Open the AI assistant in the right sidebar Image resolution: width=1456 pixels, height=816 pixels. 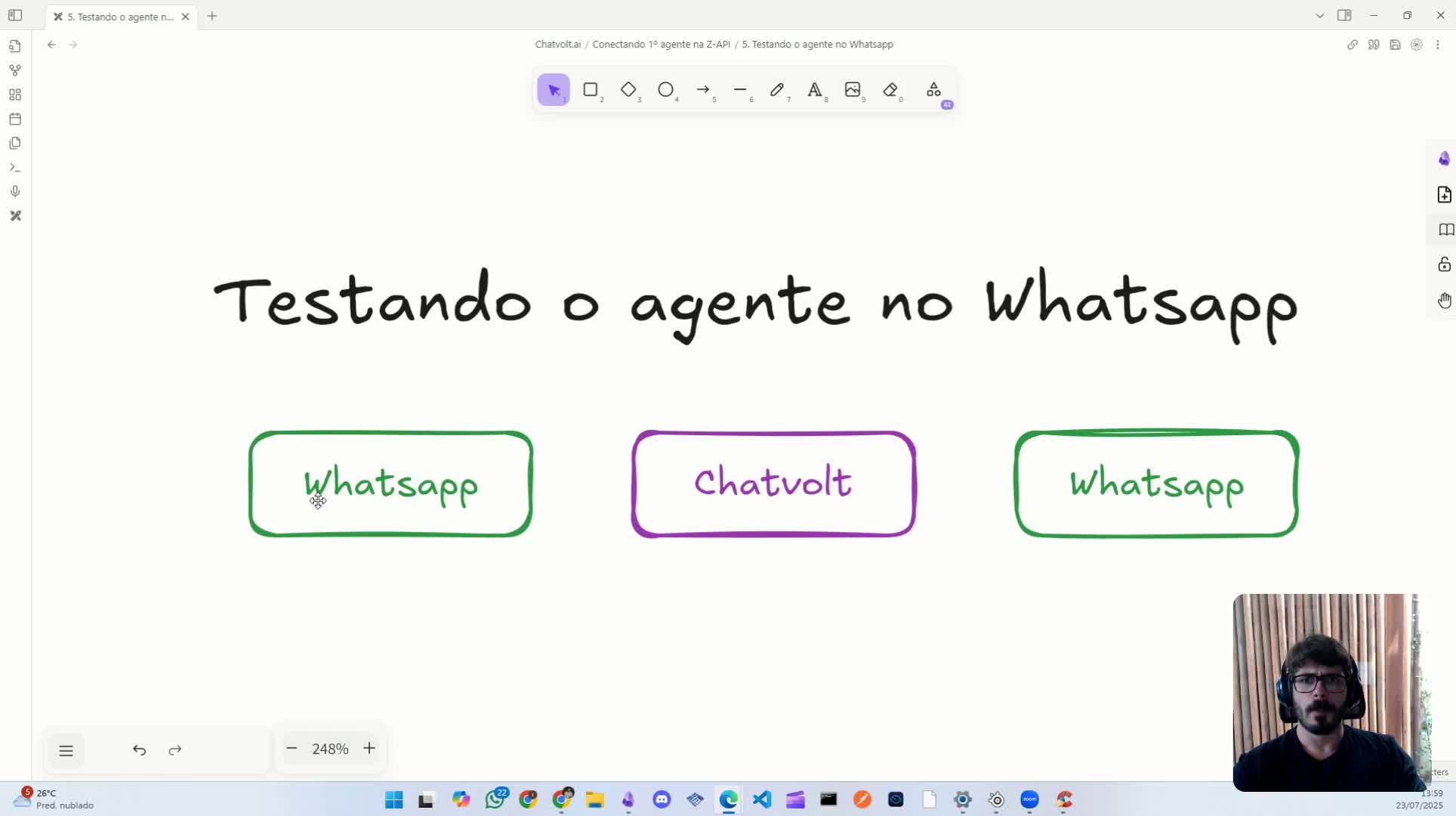point(1444,158)
